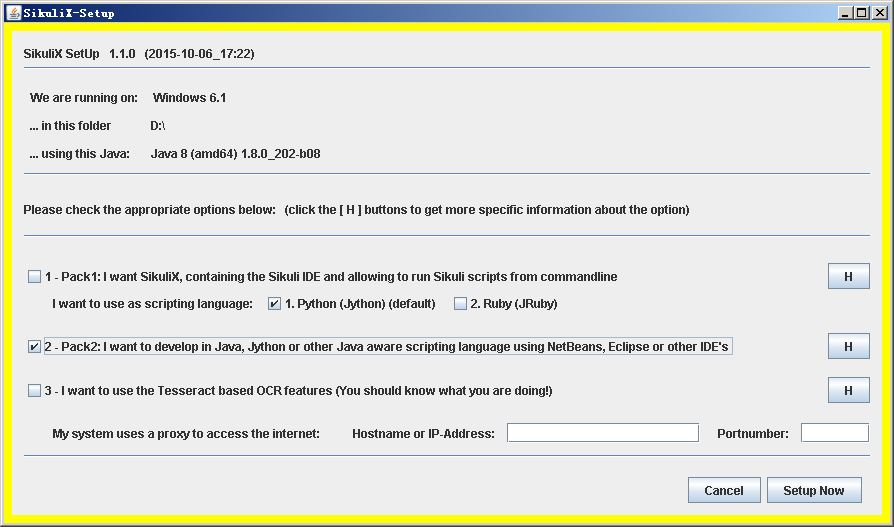Click the Cancel button
Viewport: 894px width, 527px height.
[x=724, y=490]
